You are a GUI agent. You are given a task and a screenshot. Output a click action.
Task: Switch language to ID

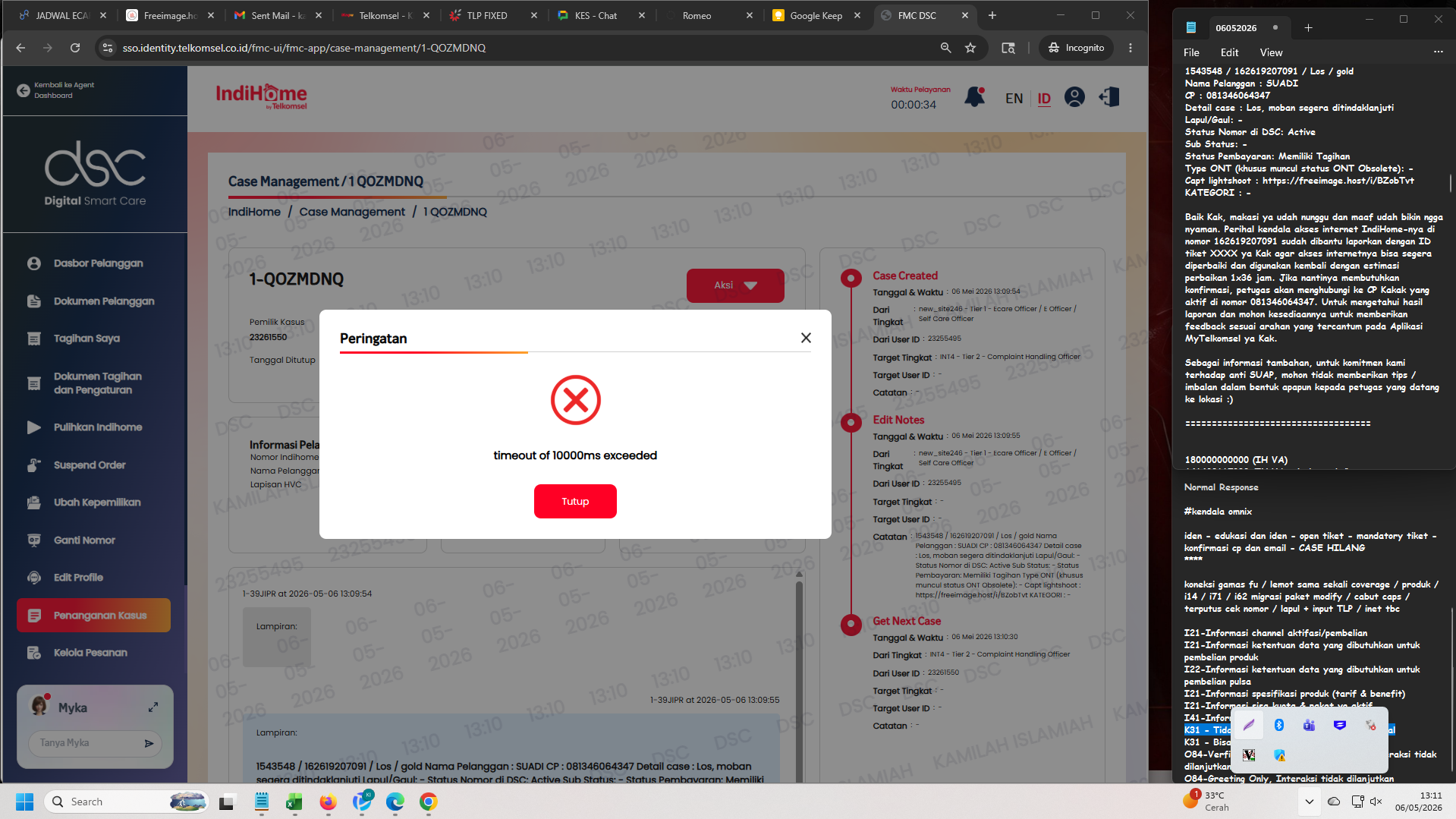click(x=1044, y=99)
